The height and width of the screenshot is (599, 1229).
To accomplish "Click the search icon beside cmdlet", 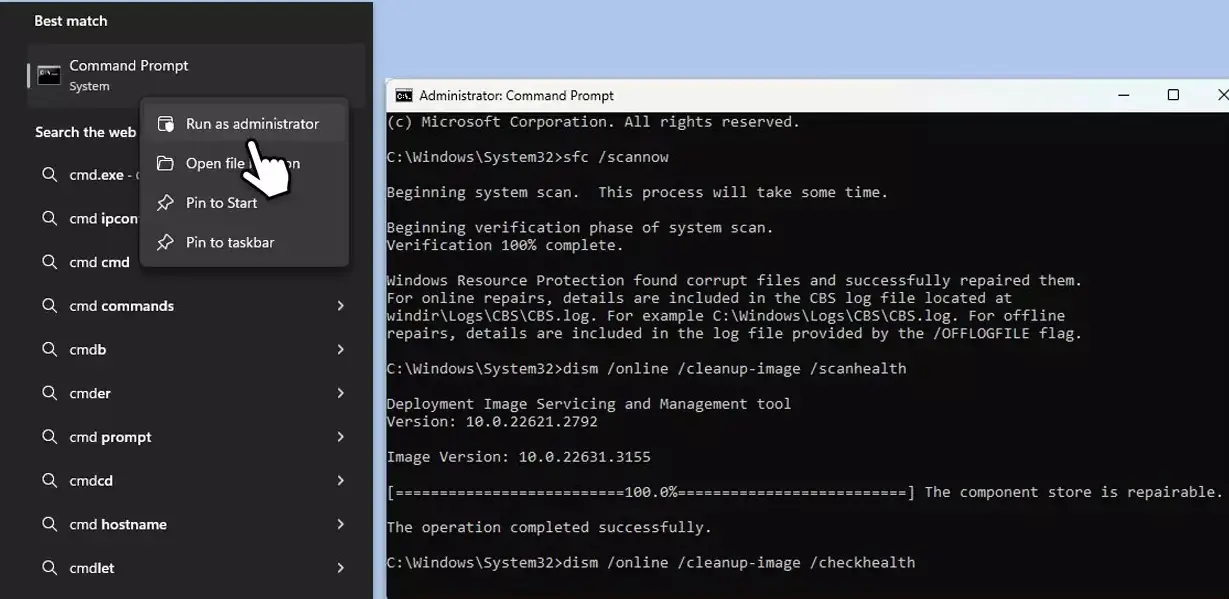I will point(49,568).
